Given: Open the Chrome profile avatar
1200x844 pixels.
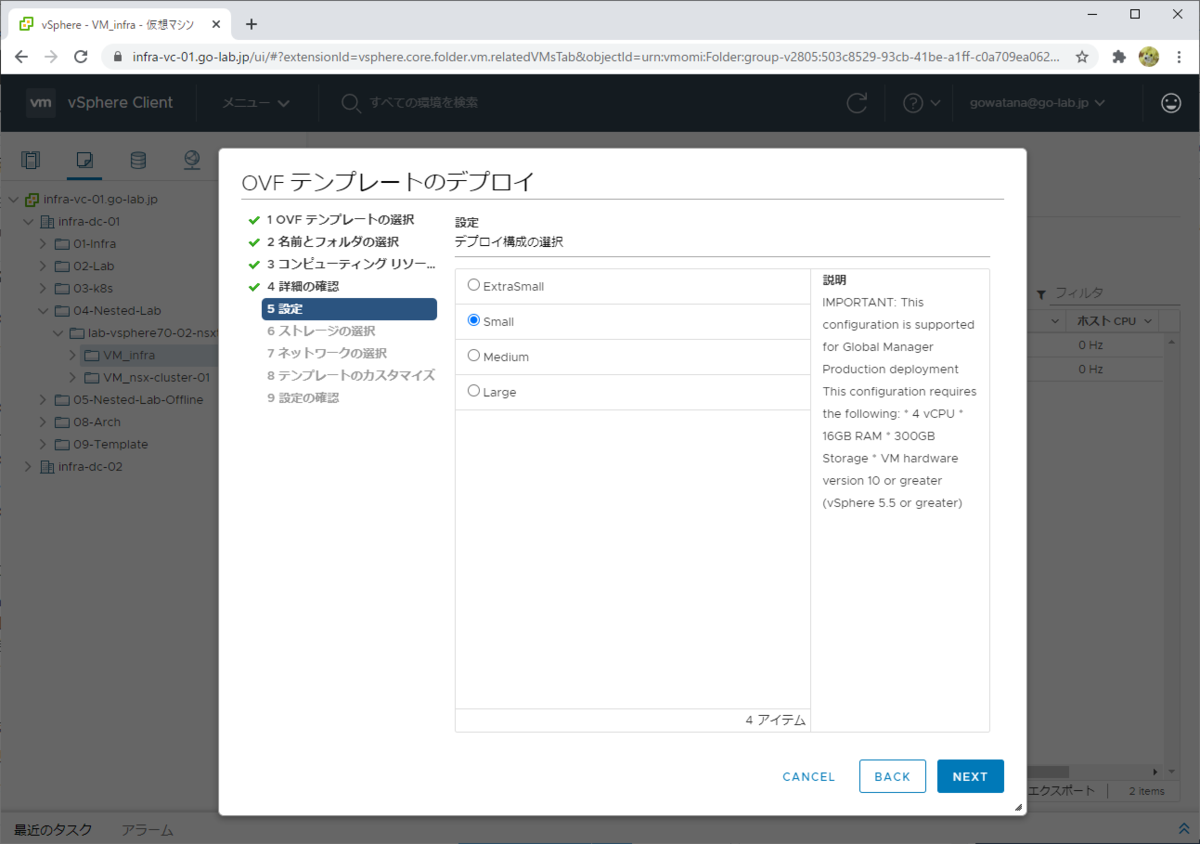Looking at the screenshot, I should [1149, 57].
